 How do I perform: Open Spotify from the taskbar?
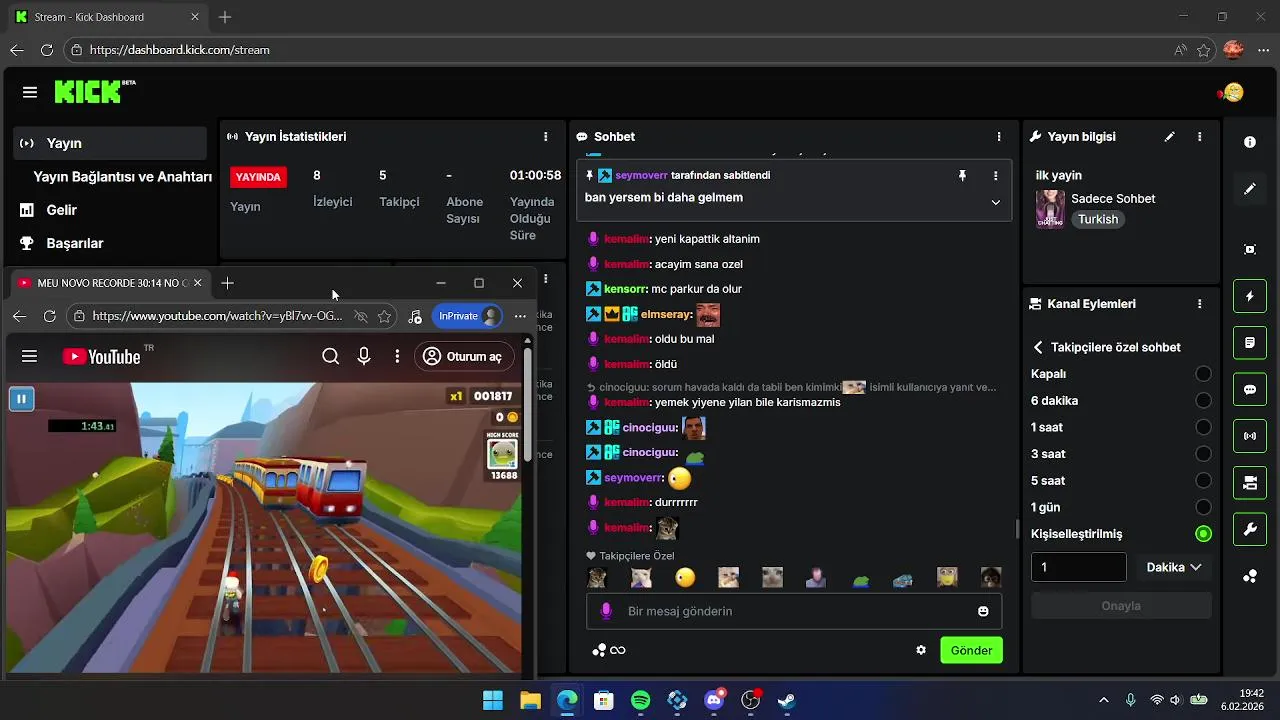pos(641,701)
